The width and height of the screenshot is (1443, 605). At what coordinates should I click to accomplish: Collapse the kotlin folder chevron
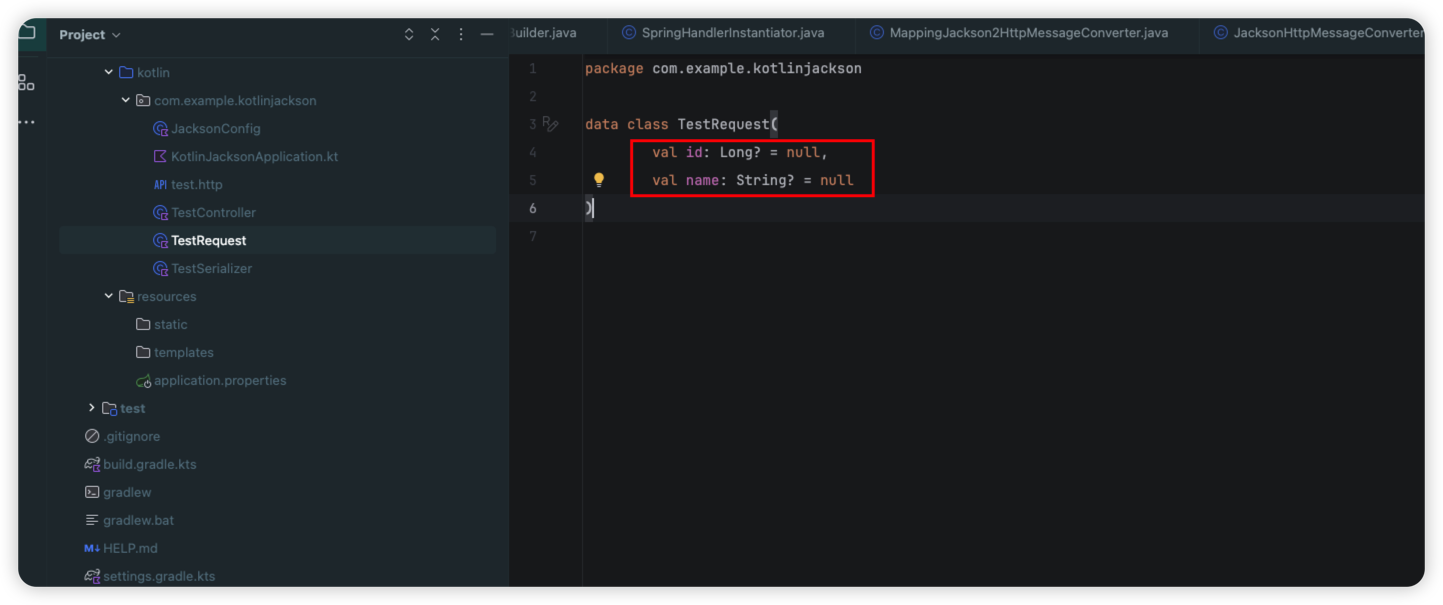[109, 72]
